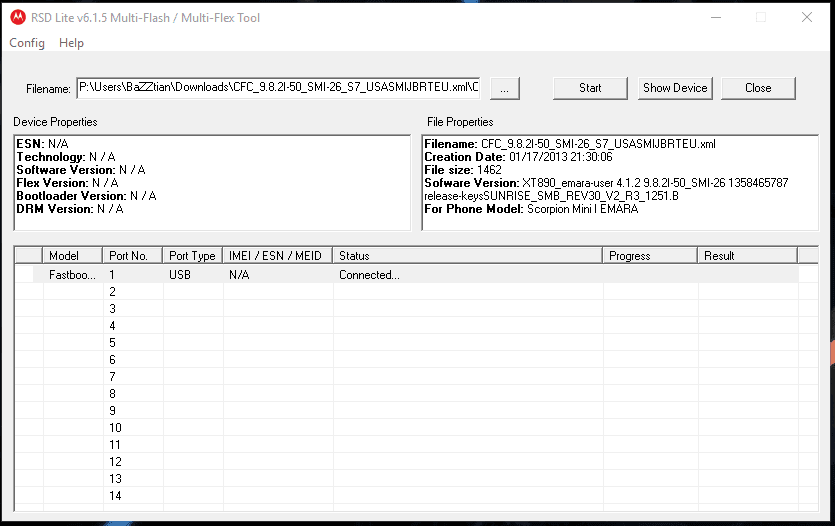Click the Status column header
This screenshot has width=835, height=526.
click(468, 256)
